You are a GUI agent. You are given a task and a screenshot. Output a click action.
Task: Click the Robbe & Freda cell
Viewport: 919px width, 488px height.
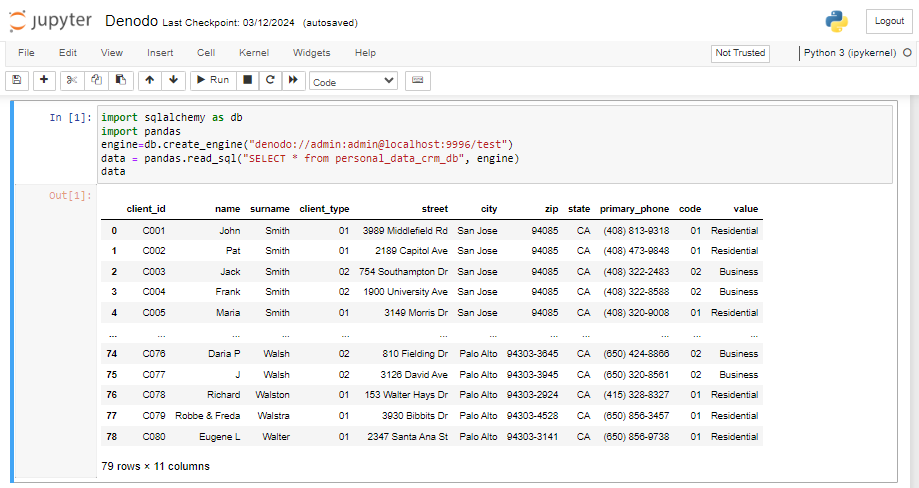tap(207, 416)
